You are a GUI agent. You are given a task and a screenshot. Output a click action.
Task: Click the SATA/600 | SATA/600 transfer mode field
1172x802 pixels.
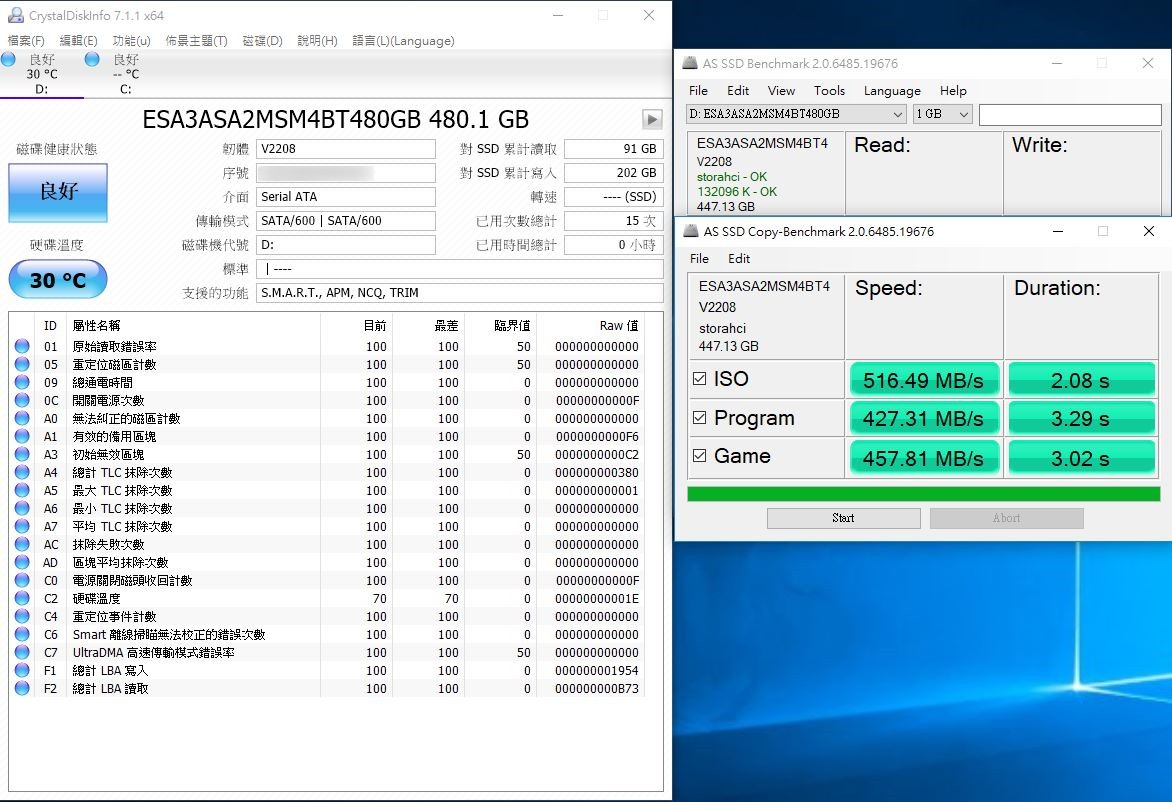pyautogui.click(x=345, y=220)
